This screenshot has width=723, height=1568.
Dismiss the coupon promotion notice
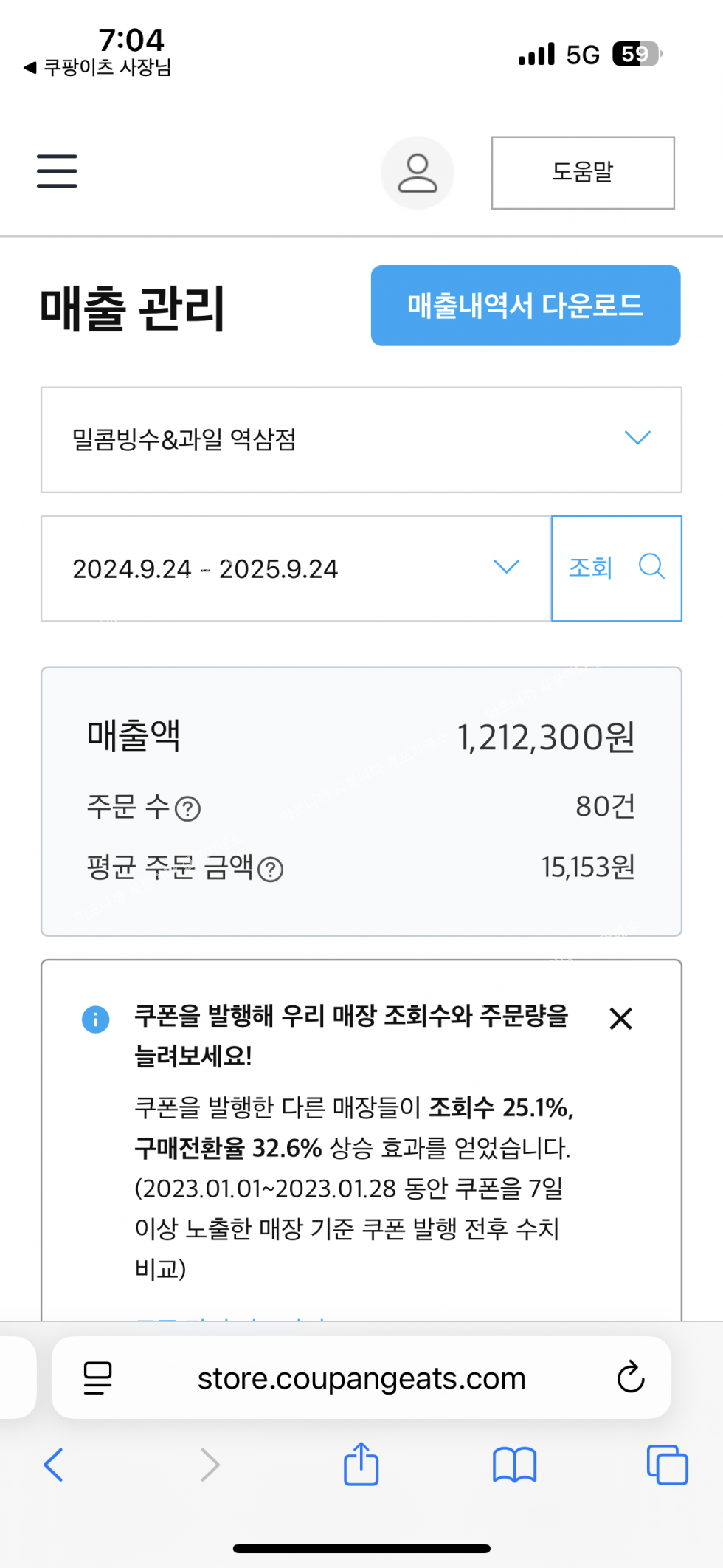(x=621, y=1019)
